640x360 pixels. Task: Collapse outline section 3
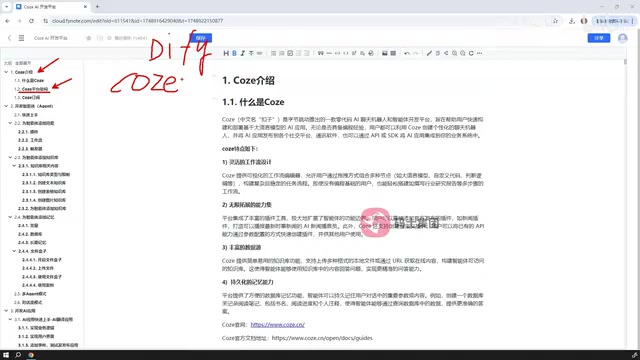coord(6,311)
